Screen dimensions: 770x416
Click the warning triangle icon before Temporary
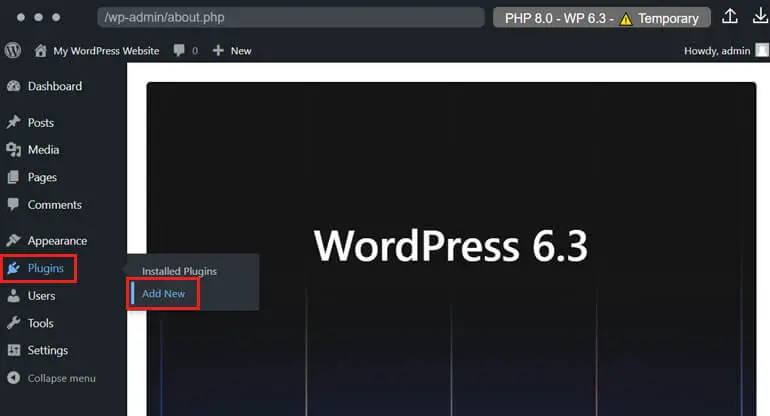[x=626, y=19]
